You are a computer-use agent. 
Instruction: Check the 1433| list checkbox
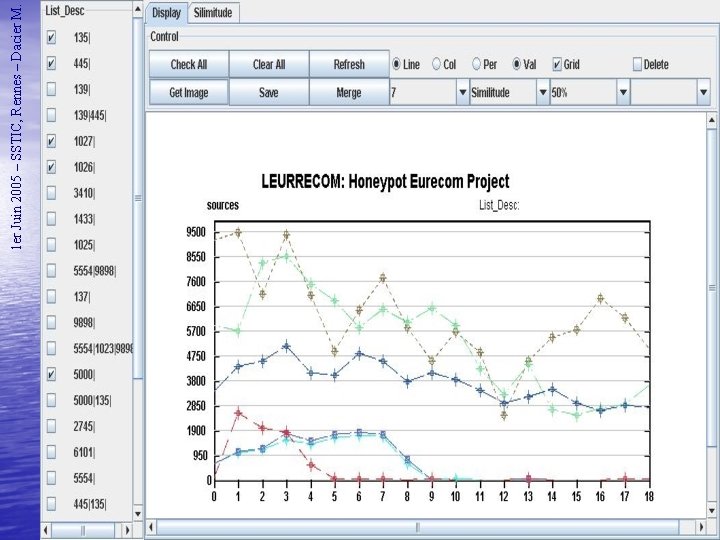(51, 219)
